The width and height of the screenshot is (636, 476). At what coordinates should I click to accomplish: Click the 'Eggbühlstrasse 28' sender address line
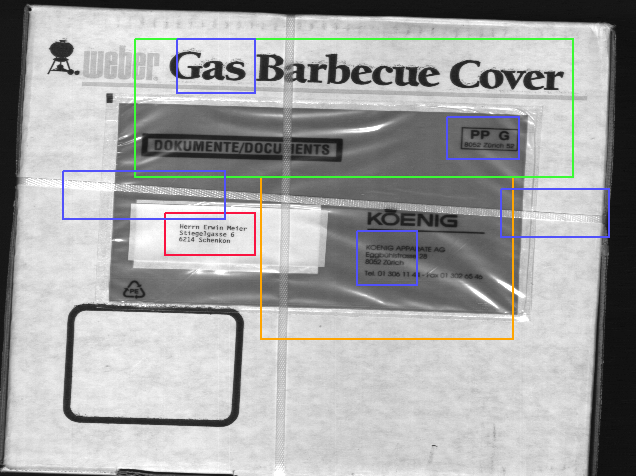(396, 255)
